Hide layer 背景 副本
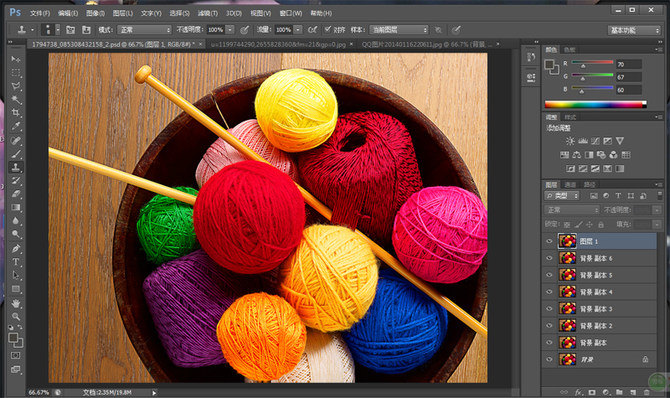This screenshot has width=670, height=398. pos(550,342)
